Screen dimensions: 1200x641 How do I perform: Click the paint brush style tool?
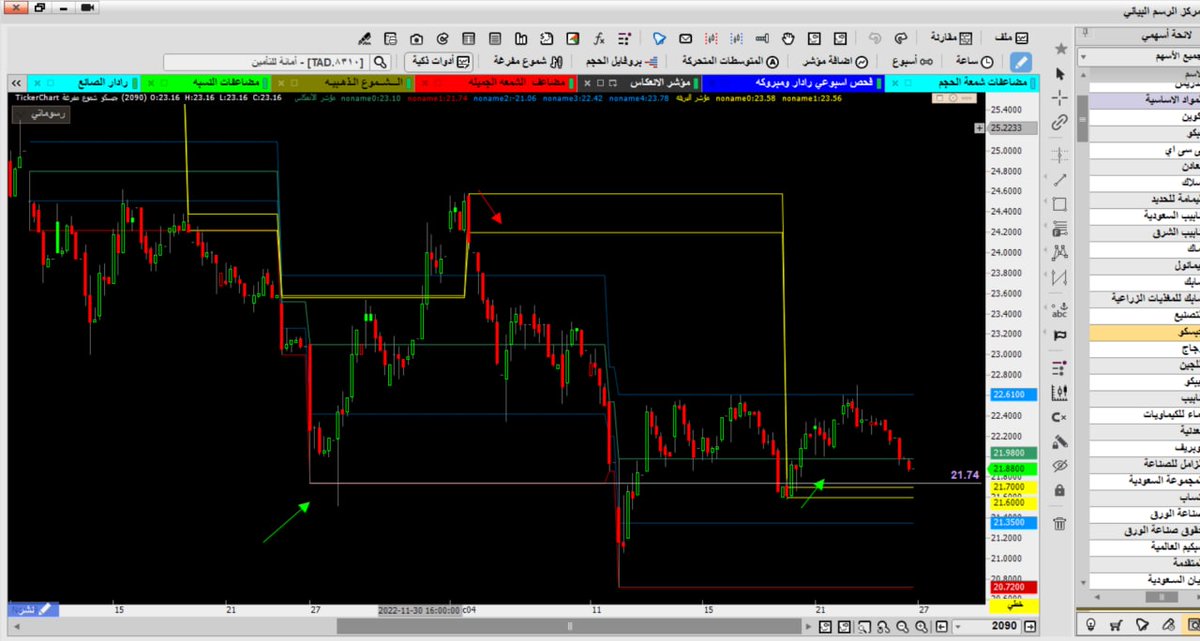1060,441
